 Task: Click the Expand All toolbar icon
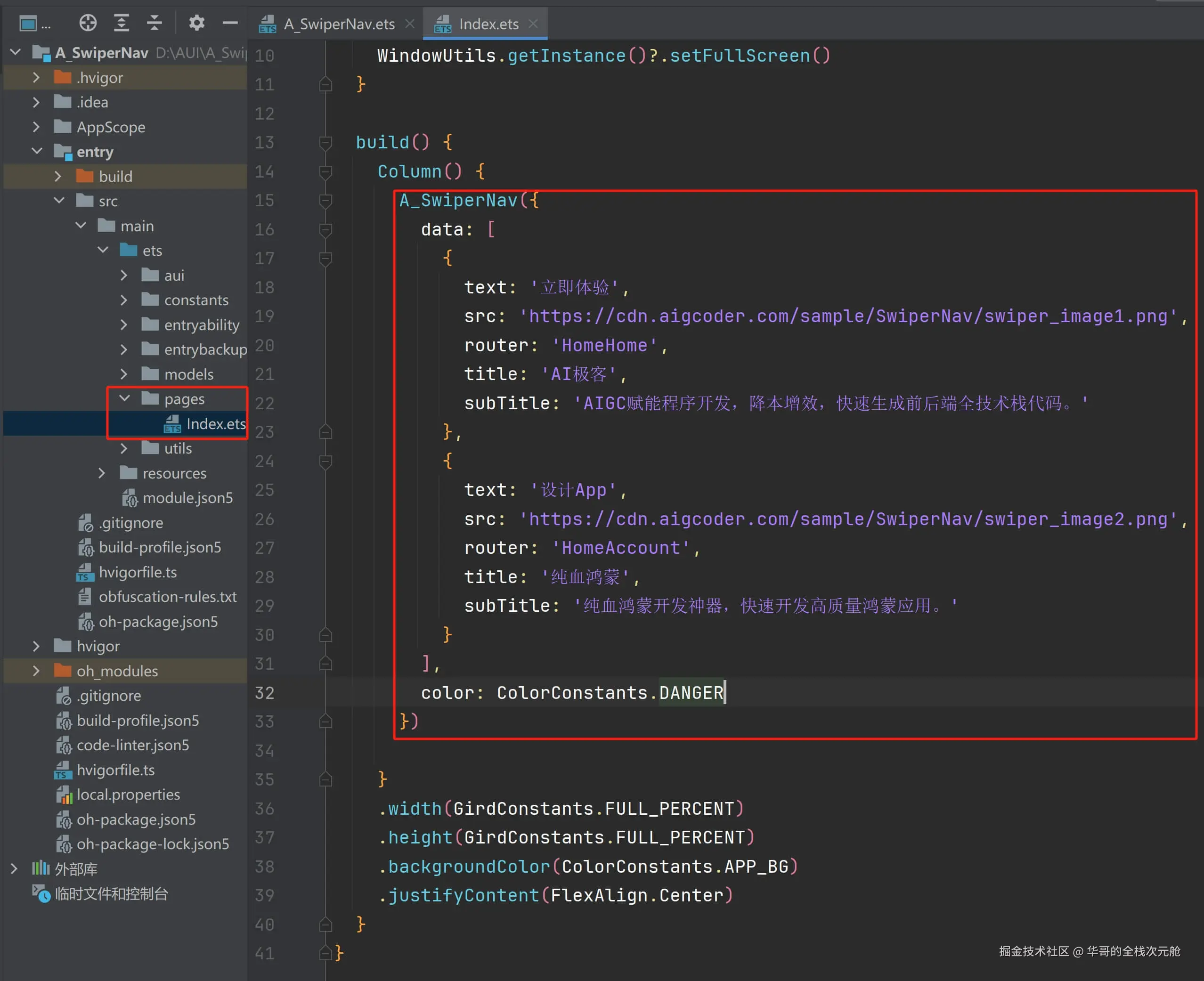coord(121,23)
